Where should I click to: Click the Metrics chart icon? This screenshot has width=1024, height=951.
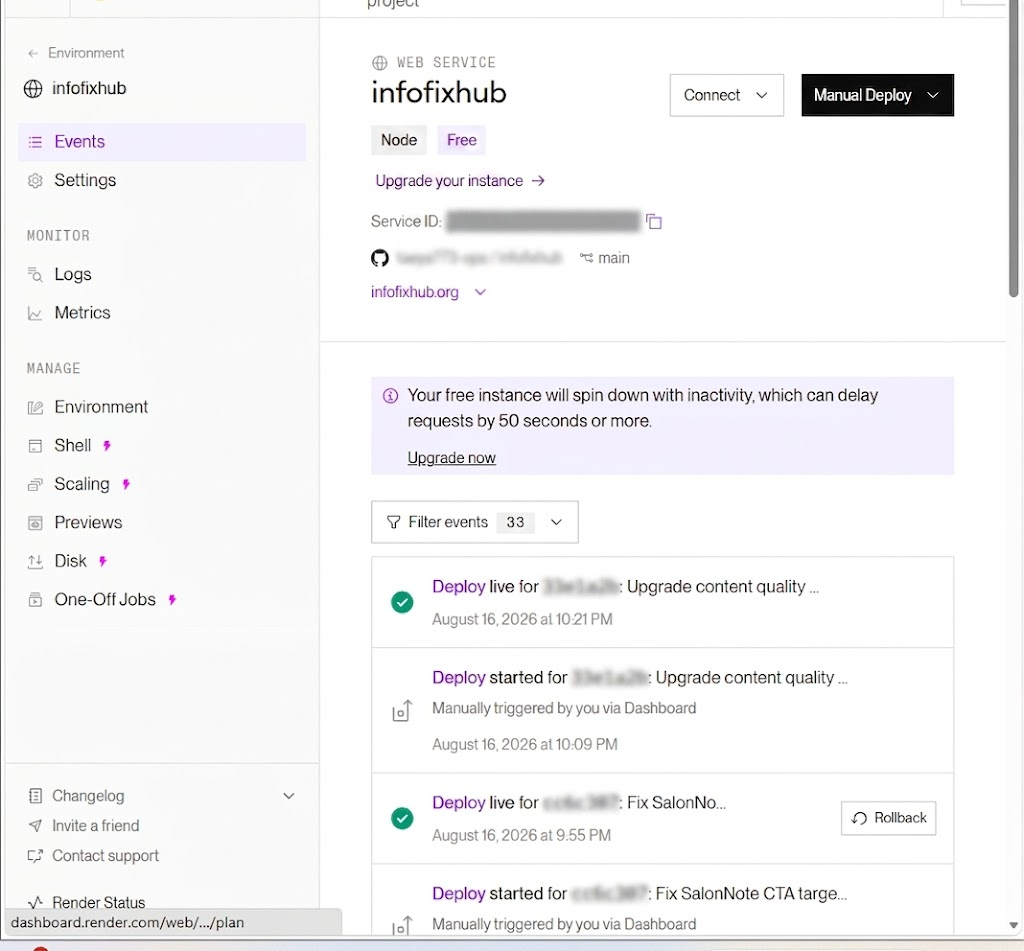pyautogui.click(x=35, y=314)
